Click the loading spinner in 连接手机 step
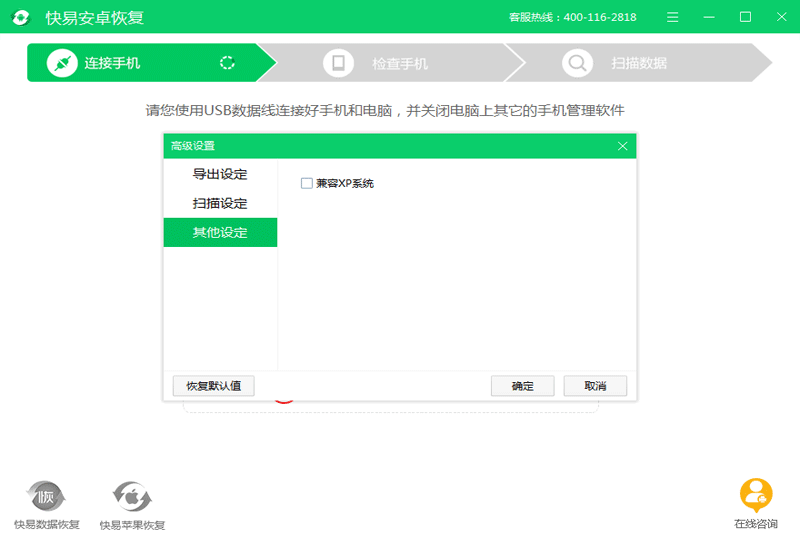The width and height of the screenshot is (800, 533). pyautogui.click(x=227, y=63)
